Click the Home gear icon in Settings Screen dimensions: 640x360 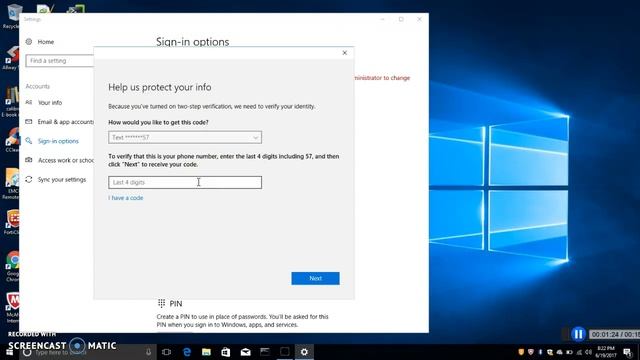coord(29,42)
